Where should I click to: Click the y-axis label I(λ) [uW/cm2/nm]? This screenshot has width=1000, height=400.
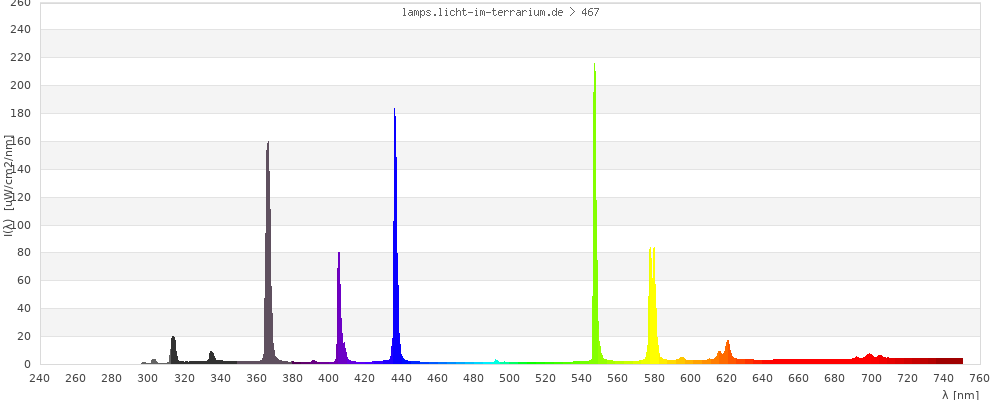pos(8,185)
